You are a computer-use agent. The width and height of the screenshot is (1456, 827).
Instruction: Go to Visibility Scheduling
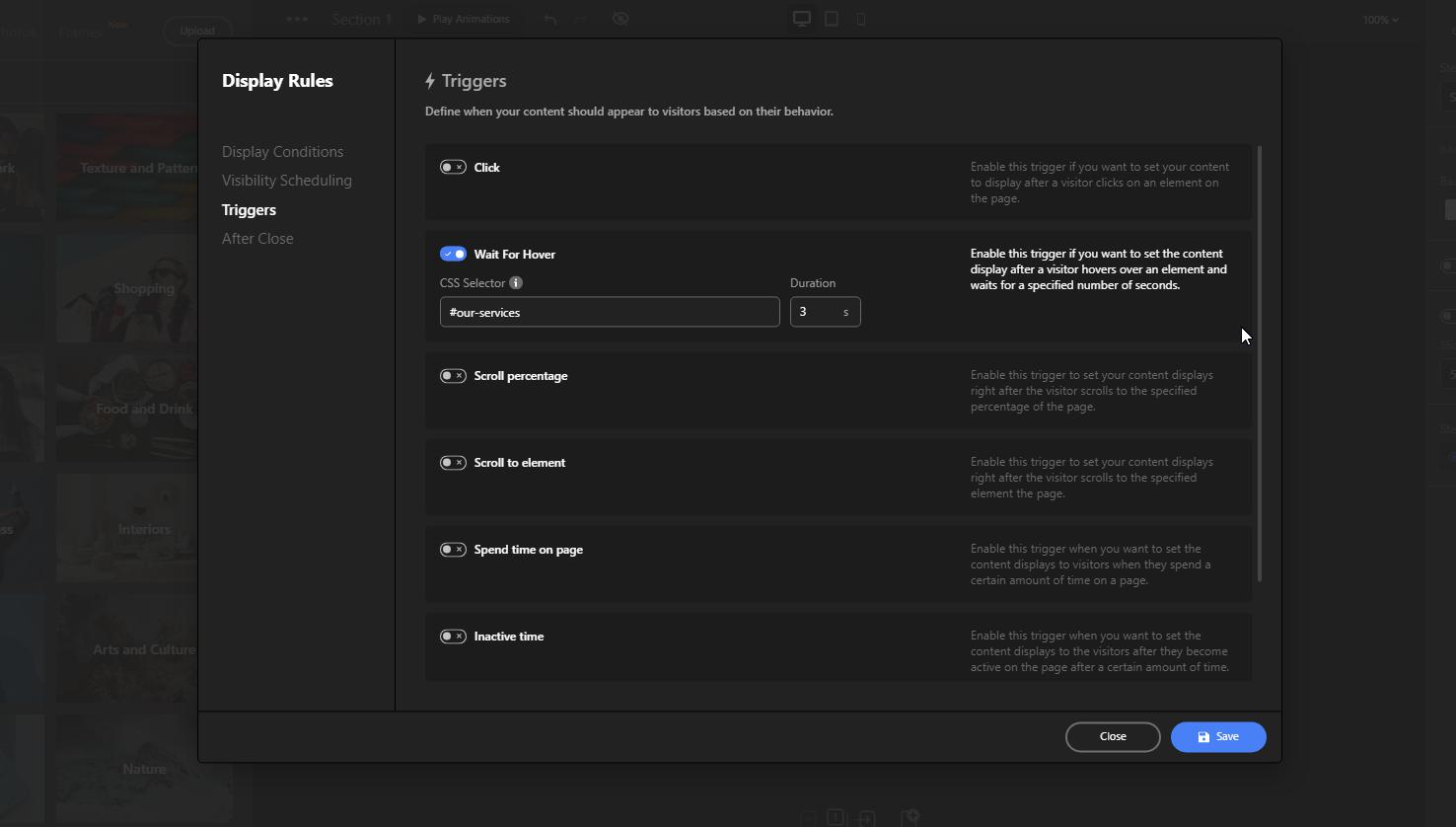(286, 181)
